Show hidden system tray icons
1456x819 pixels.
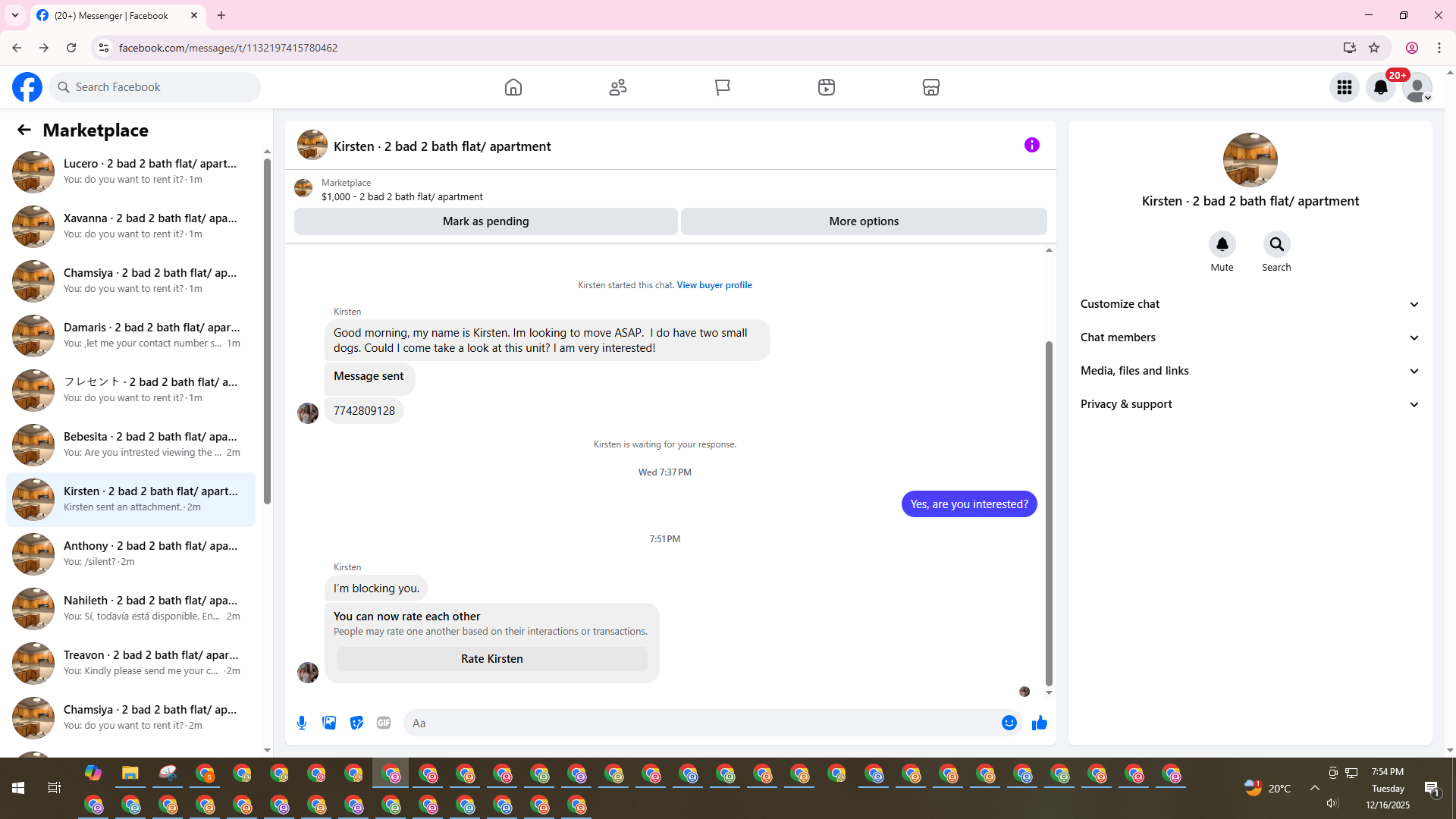pyautogui.click(x=1315, y=788)
